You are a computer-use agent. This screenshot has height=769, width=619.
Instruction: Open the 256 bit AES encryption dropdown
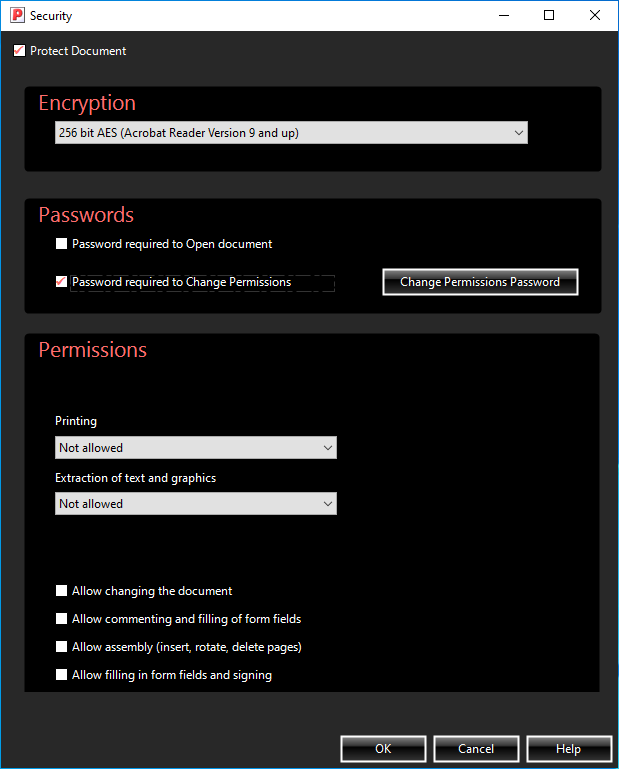click(x=291, y=133)
